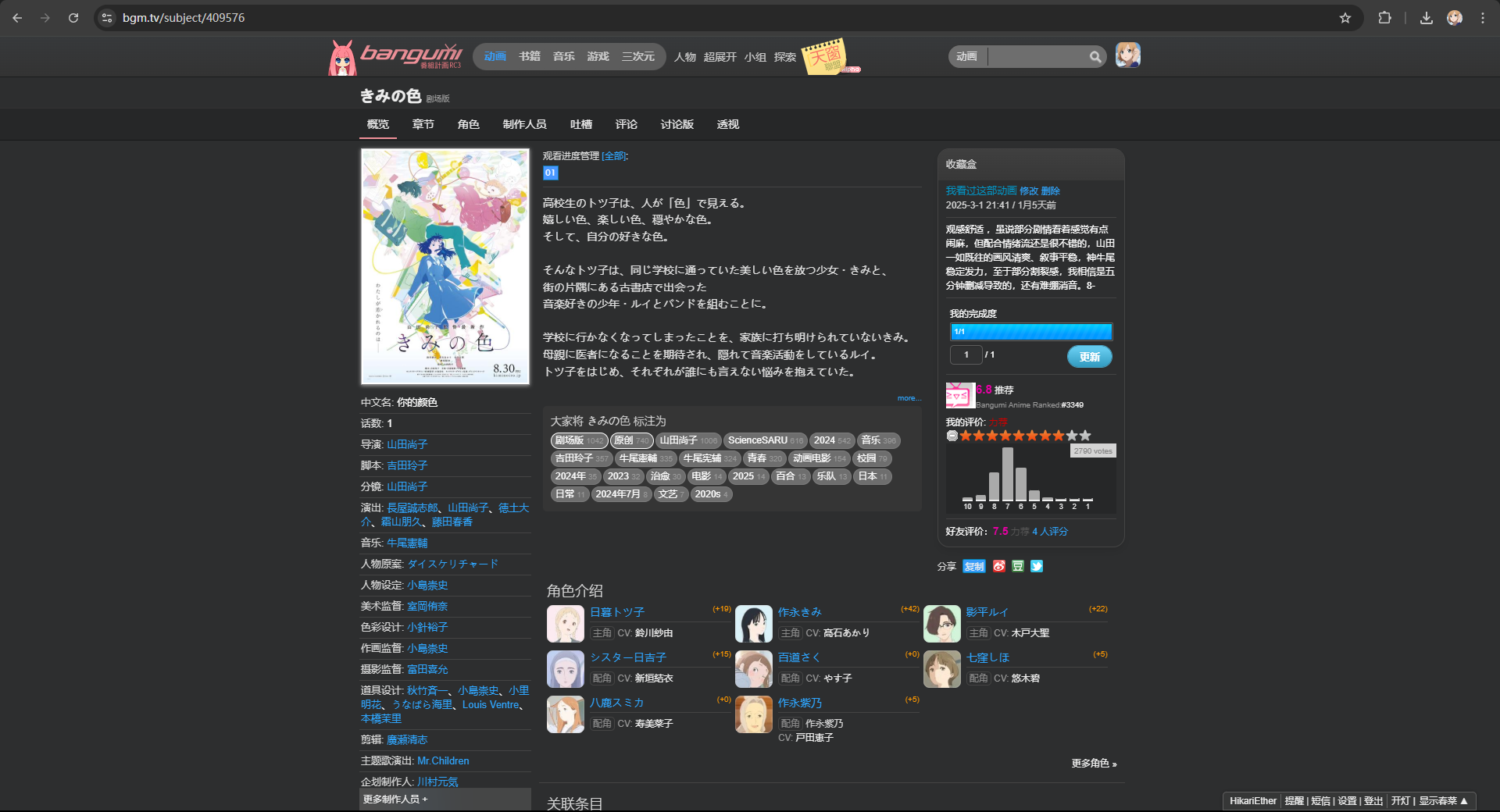Open Chrome profile avatar
Screen dimensions: 1500x812
click(x=1455, y=18)
